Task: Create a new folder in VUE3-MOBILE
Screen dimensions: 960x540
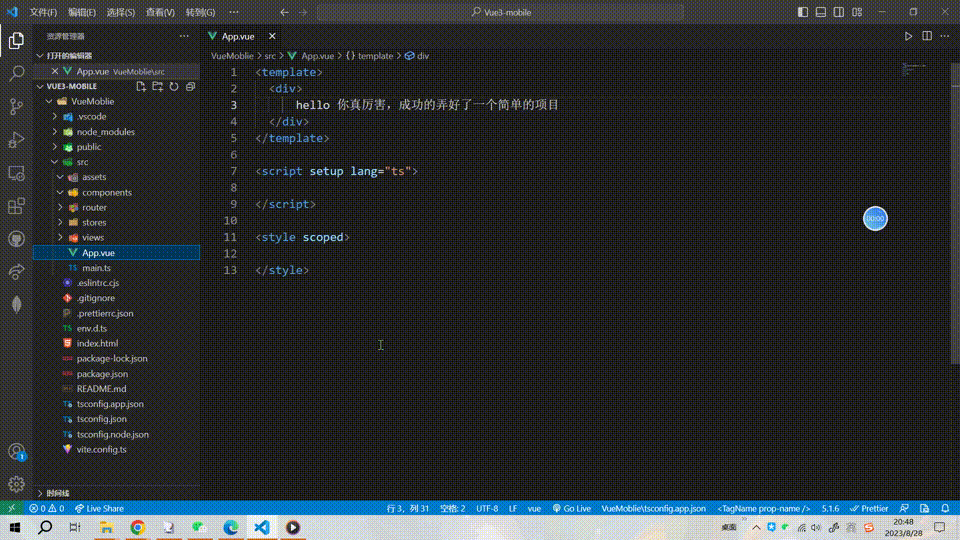Action: pos(157,86)
